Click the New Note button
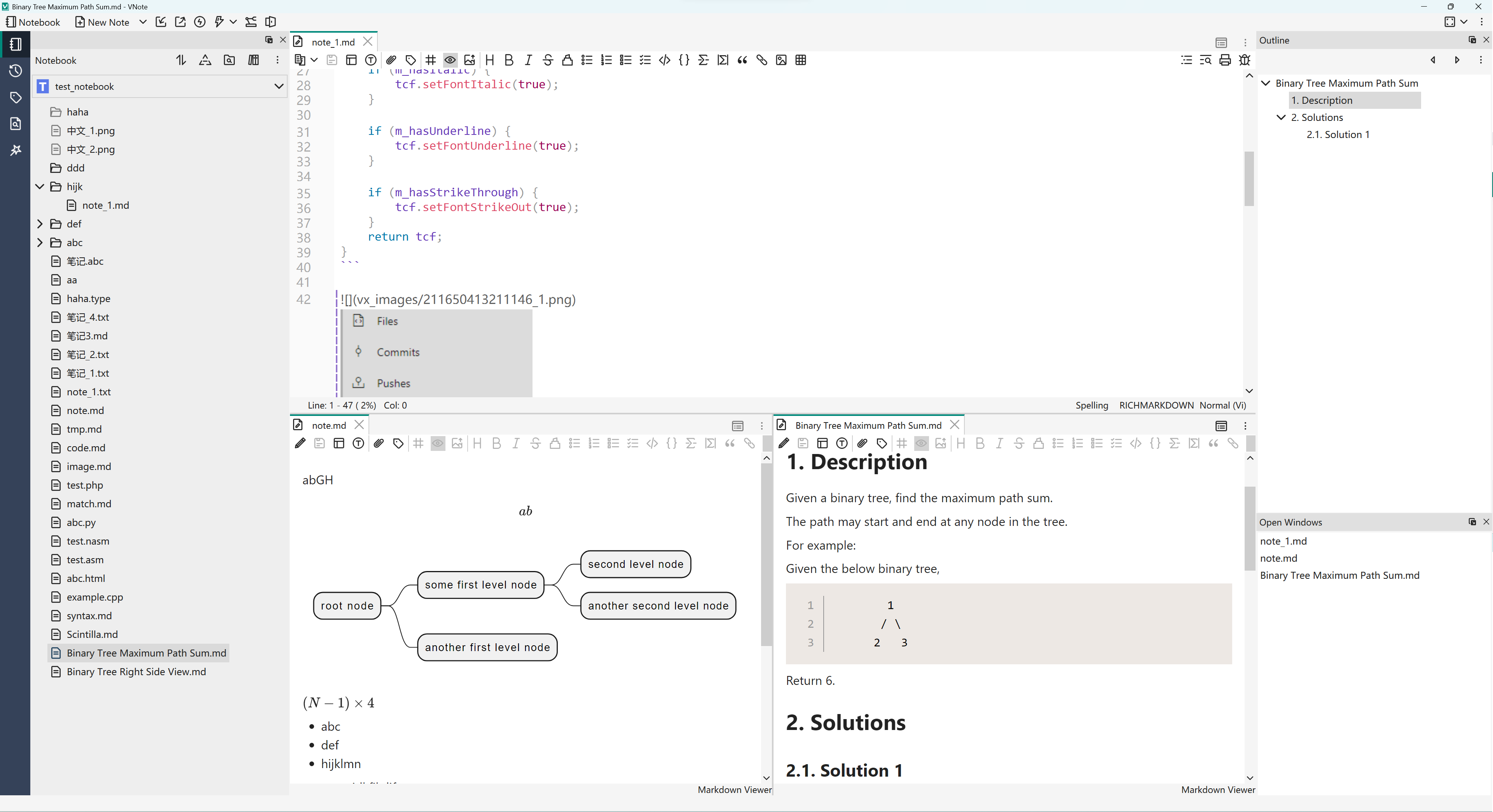Image resolution: width=1493 pixels, height=812 pixels. [x=103, y=22]
